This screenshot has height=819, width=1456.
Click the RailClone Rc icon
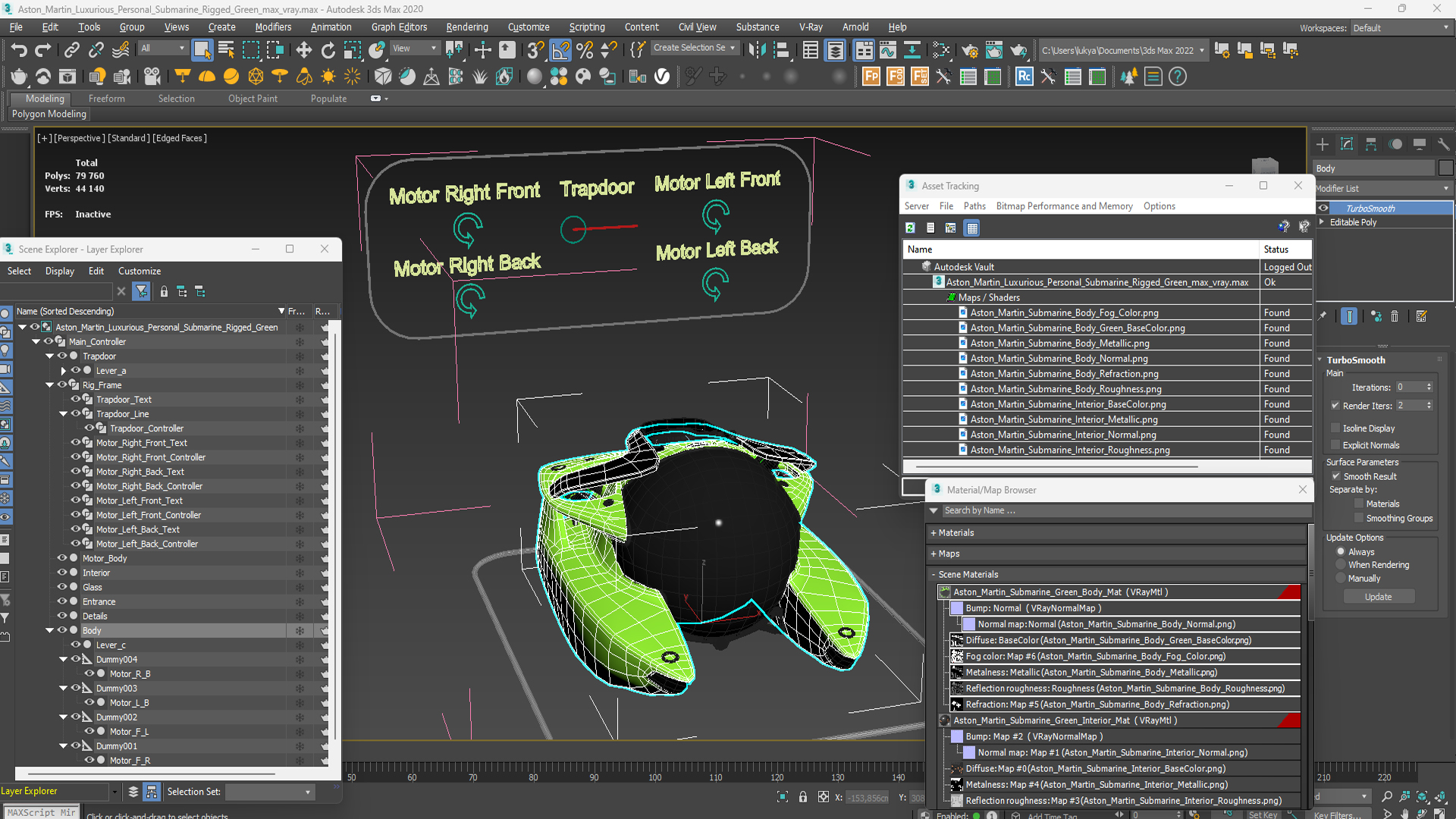(x=1024, y=77)
